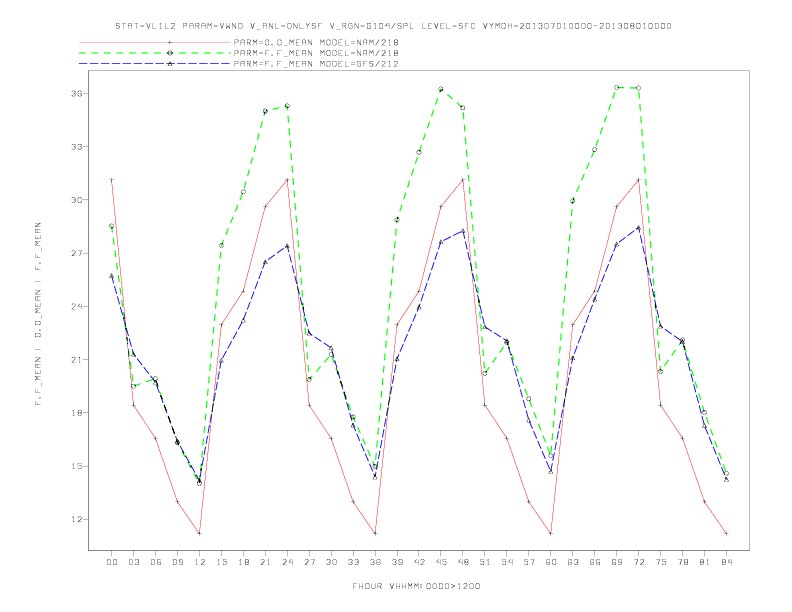Click x-axis tick label 06

tap(156, 562)
